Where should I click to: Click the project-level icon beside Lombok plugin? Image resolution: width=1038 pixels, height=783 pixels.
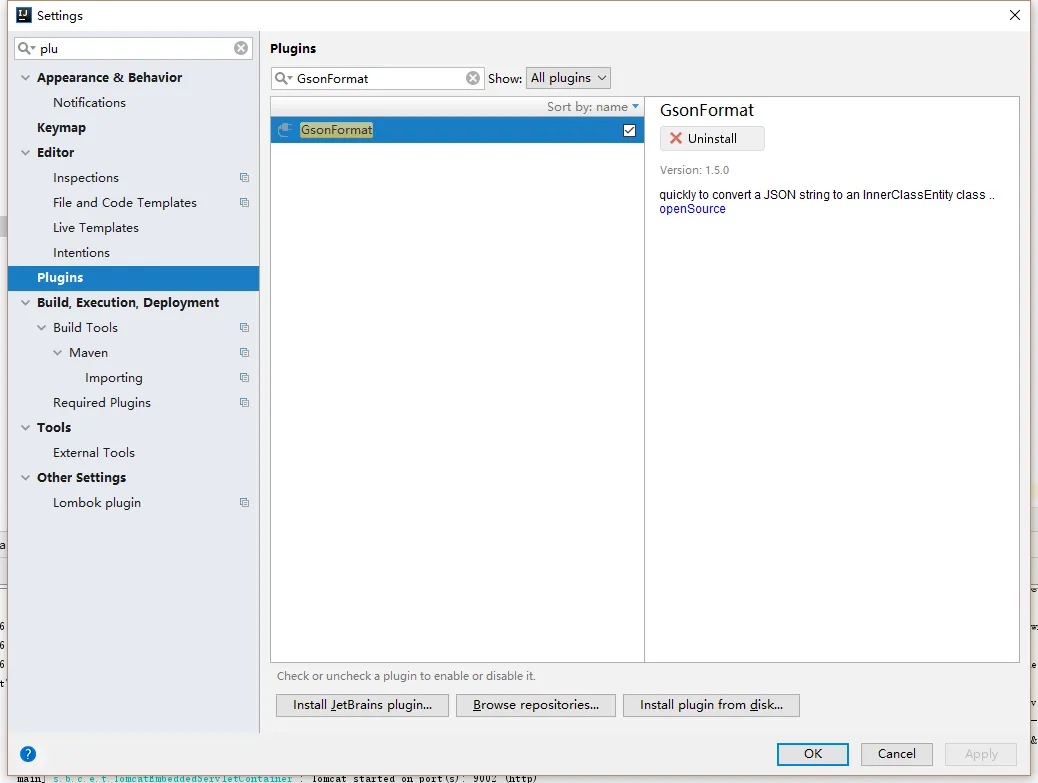(x=244, y=502)
